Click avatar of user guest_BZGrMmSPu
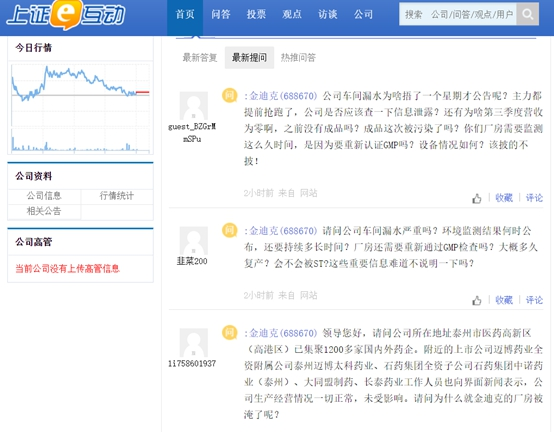This screenshot has width=554, height=432. [194, 106]
